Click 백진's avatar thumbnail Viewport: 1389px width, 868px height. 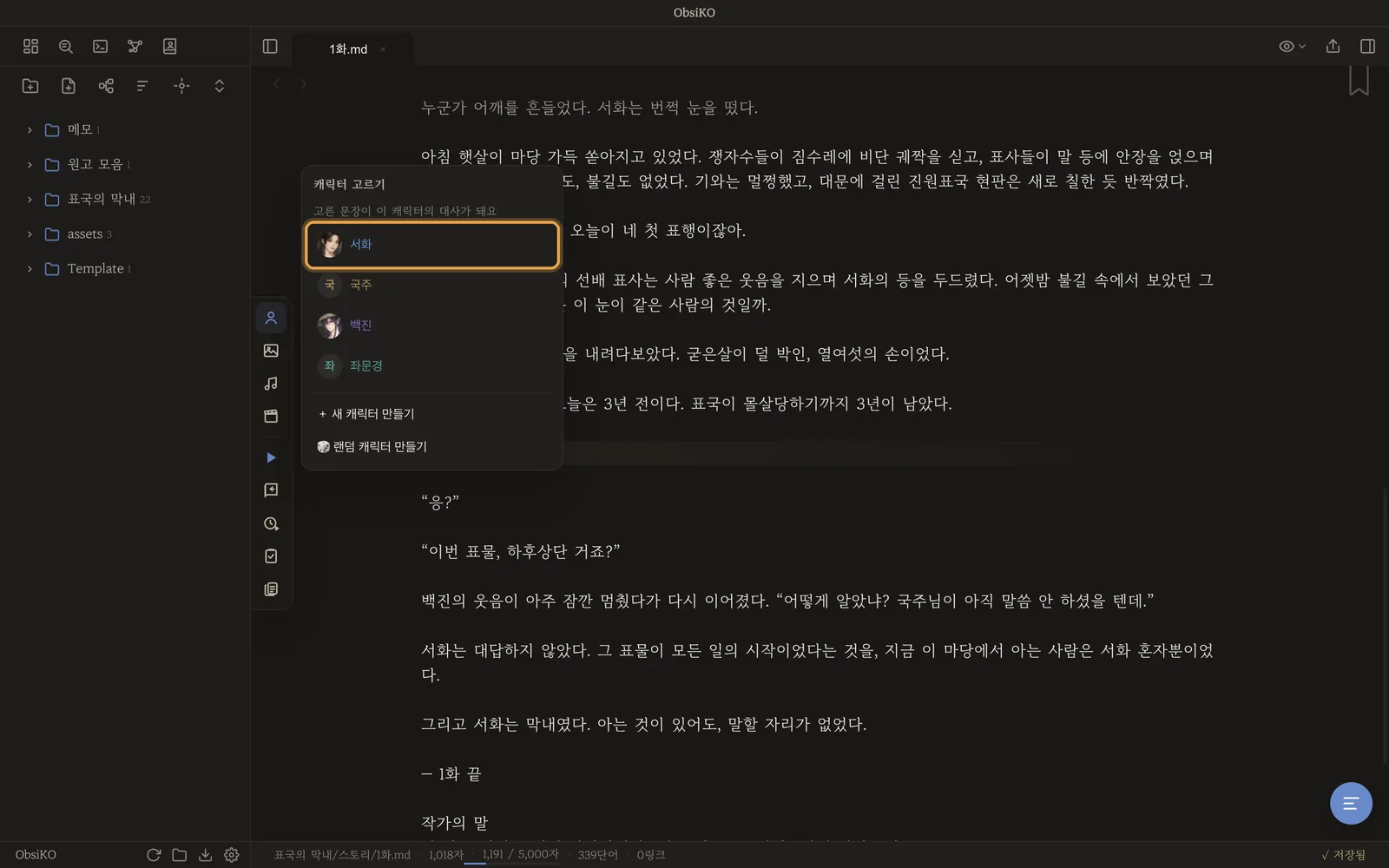[x=329, y=325]
